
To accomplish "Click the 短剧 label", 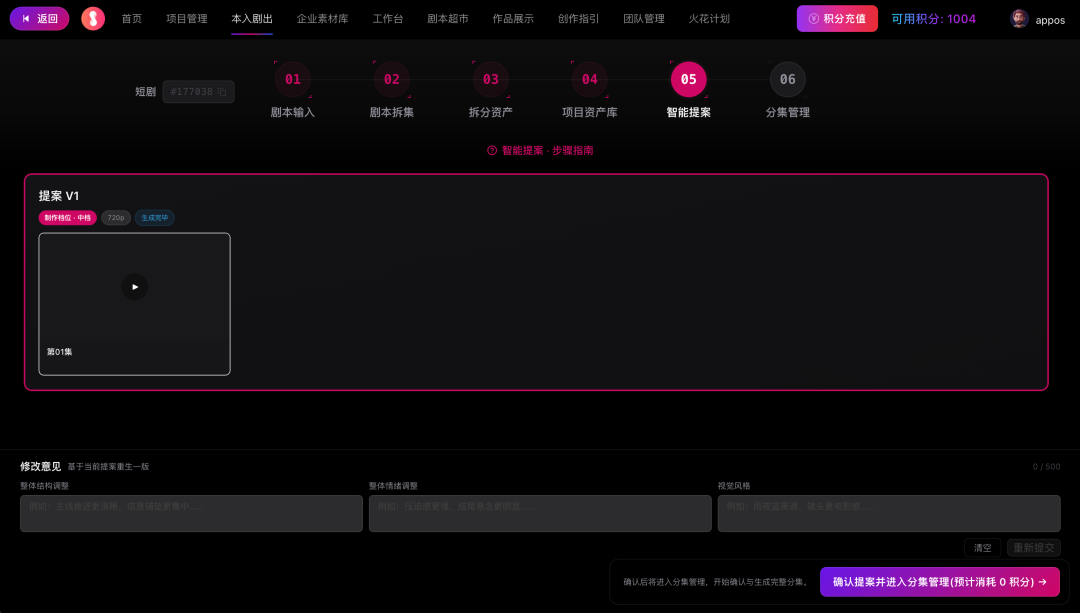I will pos(145,92).
